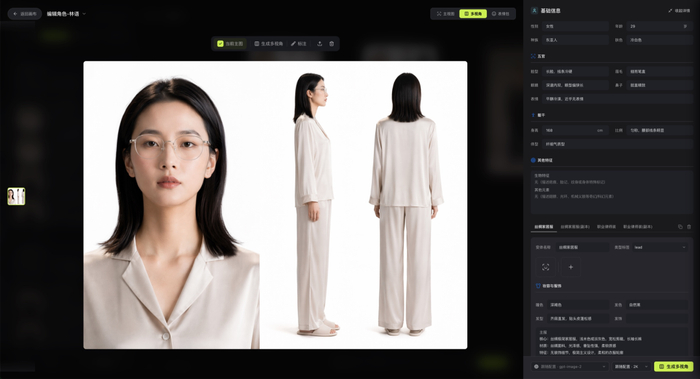
Task: Select the pencil 标注 annotate tool
Action: tap(299, 44)
